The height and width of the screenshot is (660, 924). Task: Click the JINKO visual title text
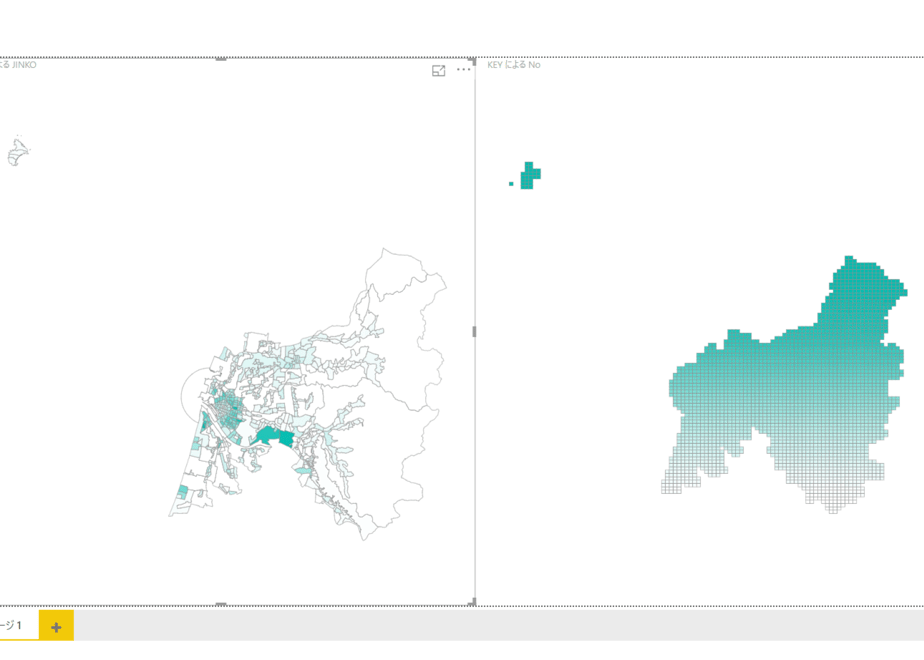[18, 65]
